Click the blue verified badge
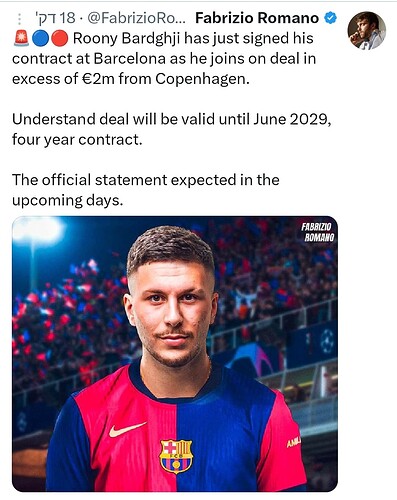 click(x=330, y=18)
